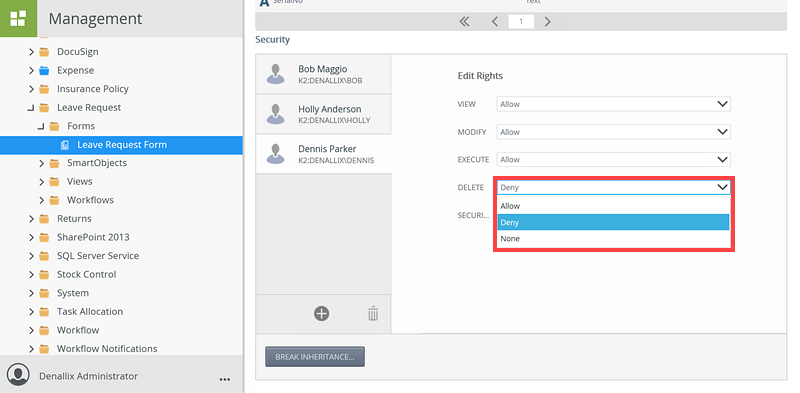Click Dennis Parker's avatar icon

276,154
